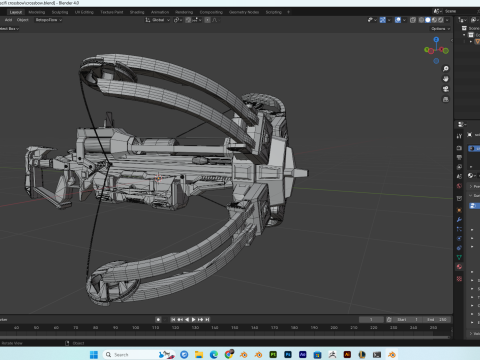480x360 pixels.
Task: Click the current frame number field
Action: pyautogui.click(x=371, y=319)
